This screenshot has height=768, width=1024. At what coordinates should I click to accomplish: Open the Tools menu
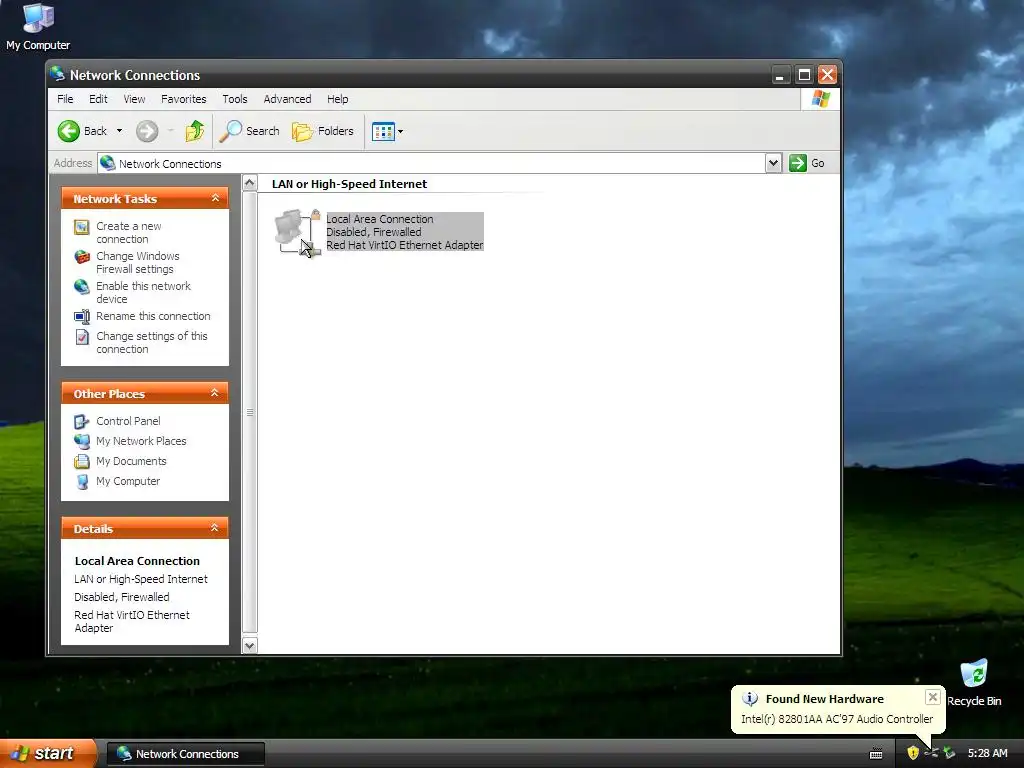point(234,99)
